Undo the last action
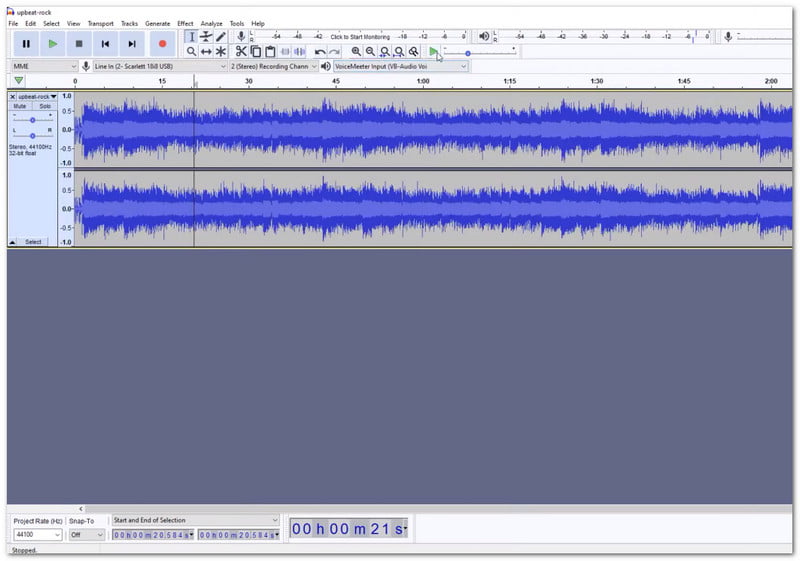800x561 pixels. 320,52
